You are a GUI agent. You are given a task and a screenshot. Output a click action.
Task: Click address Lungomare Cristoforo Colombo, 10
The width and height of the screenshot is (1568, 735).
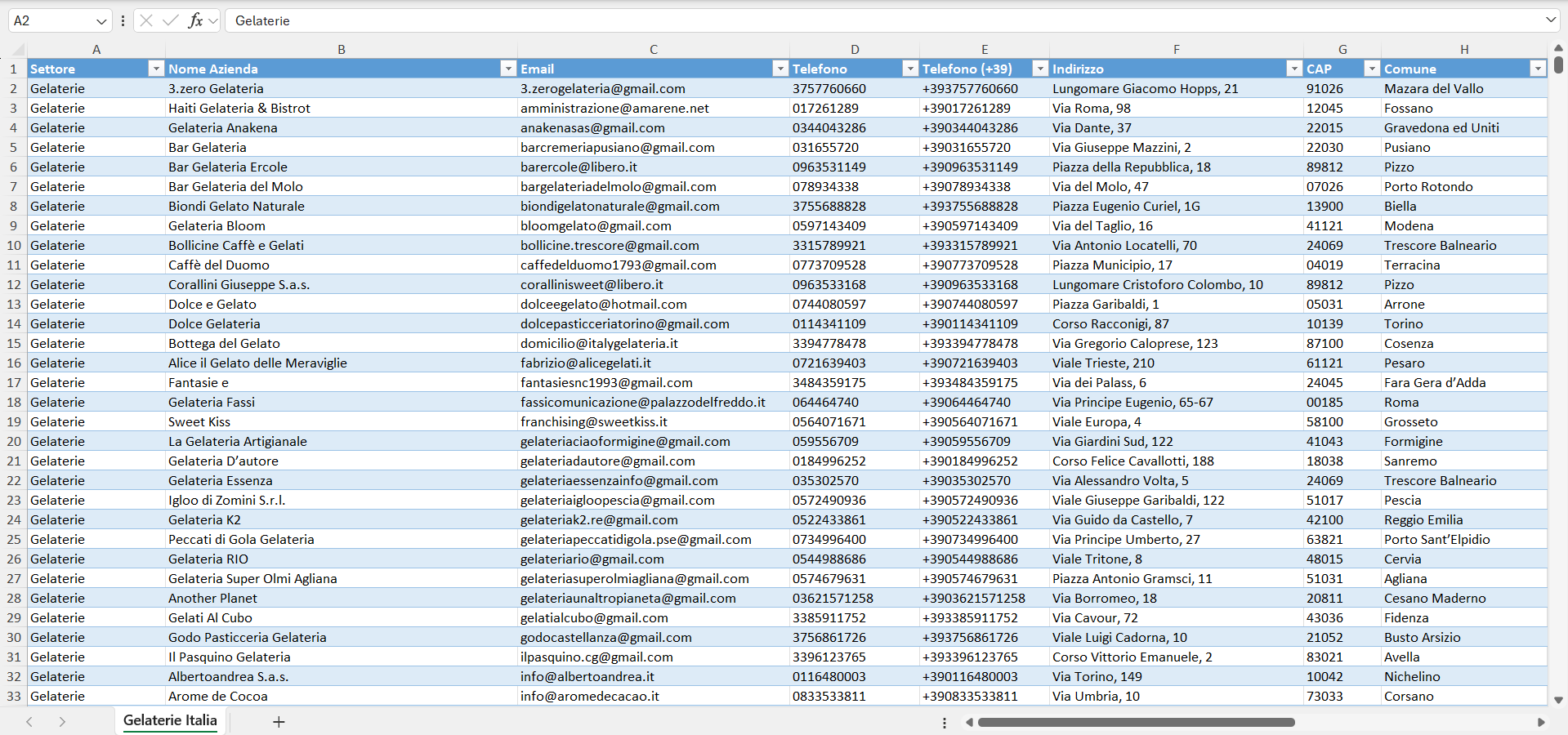(x=1177, y=284)
